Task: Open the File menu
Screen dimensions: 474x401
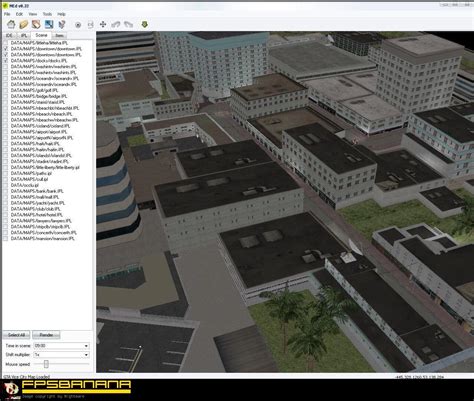Action: (7, 14)
